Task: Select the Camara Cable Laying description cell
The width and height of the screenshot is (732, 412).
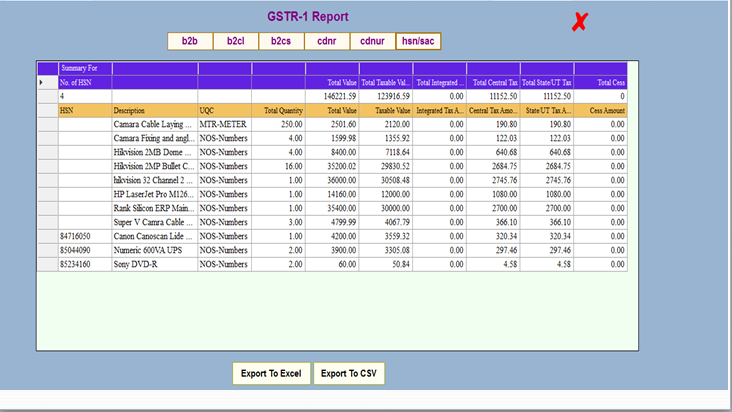Action: click(x=155, y=125)
